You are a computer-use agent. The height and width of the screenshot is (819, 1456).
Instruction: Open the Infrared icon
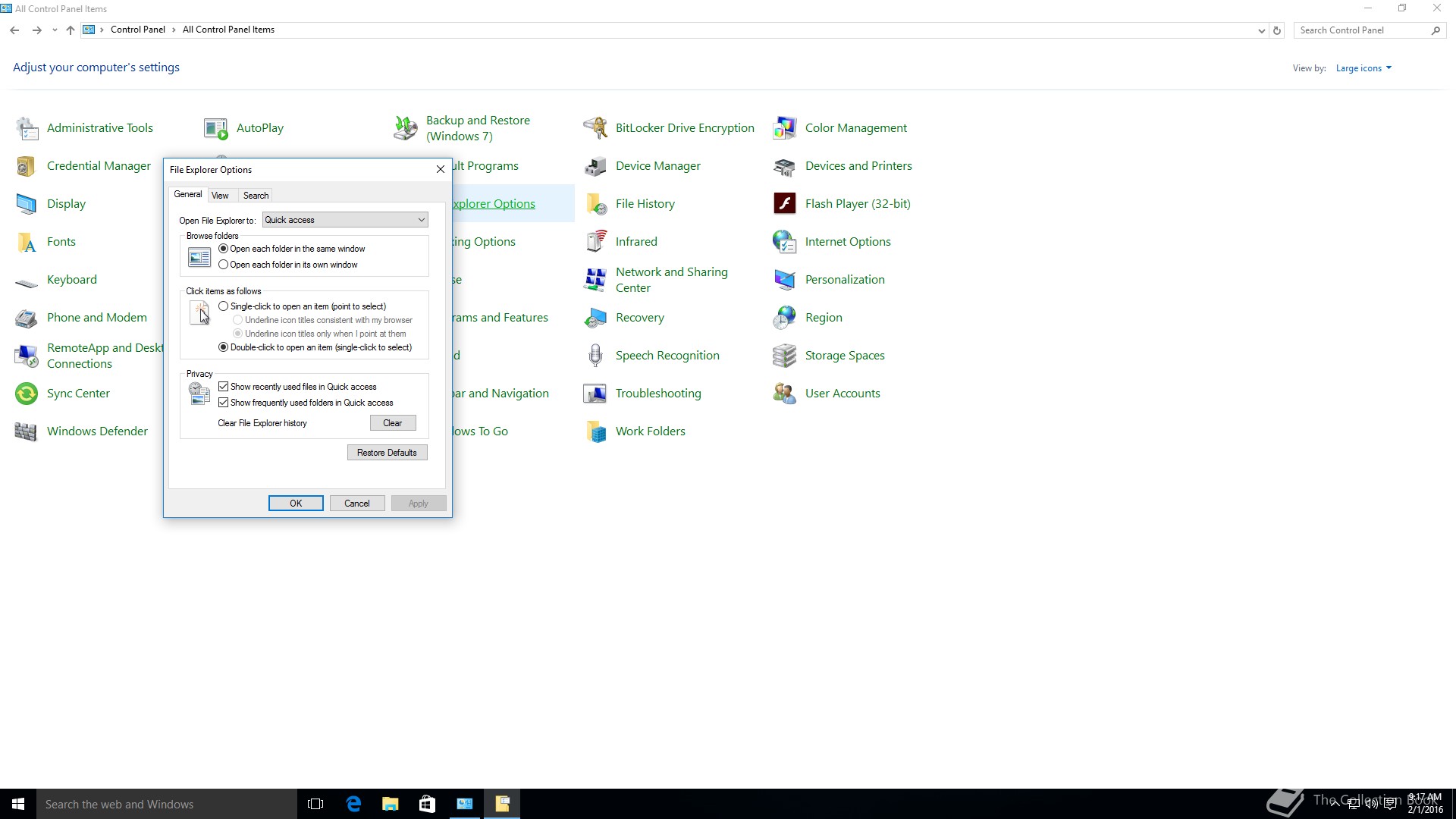(x=595, y=242)
